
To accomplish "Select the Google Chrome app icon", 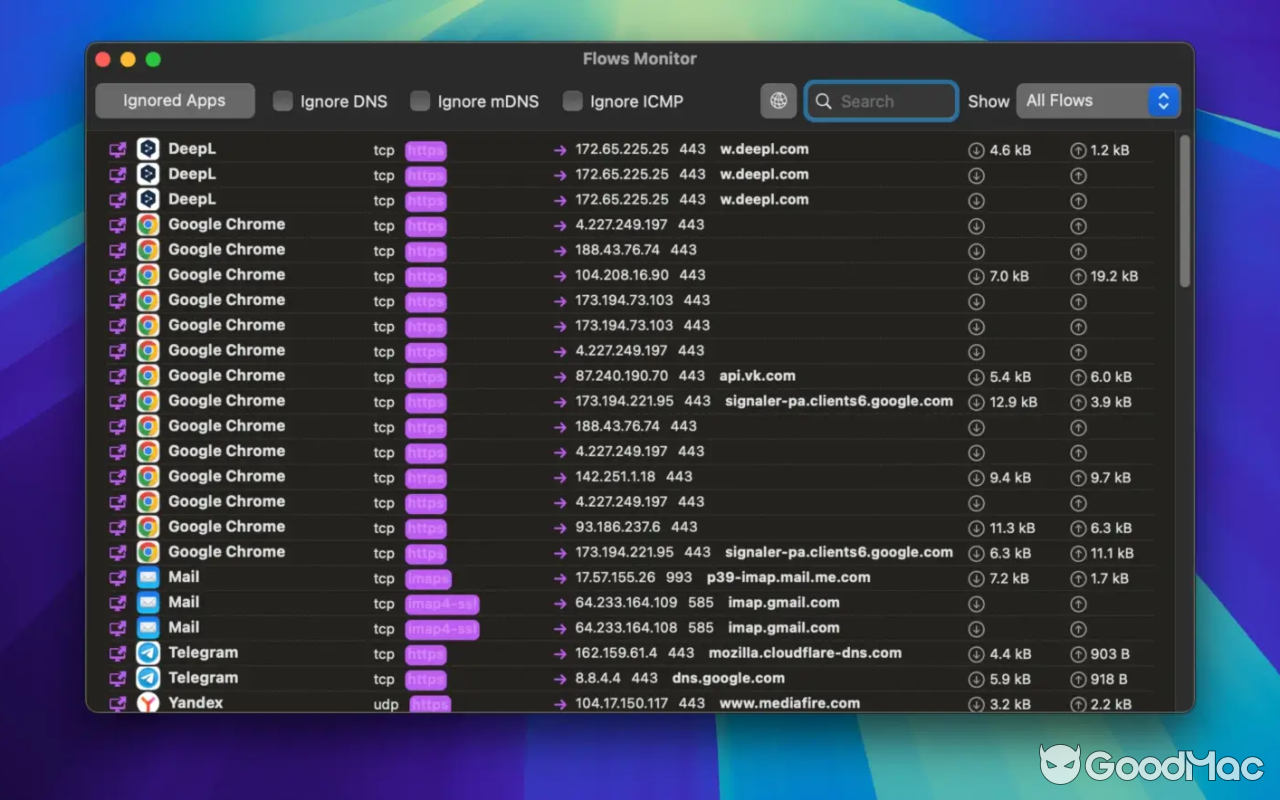I will tap(146, 224).
